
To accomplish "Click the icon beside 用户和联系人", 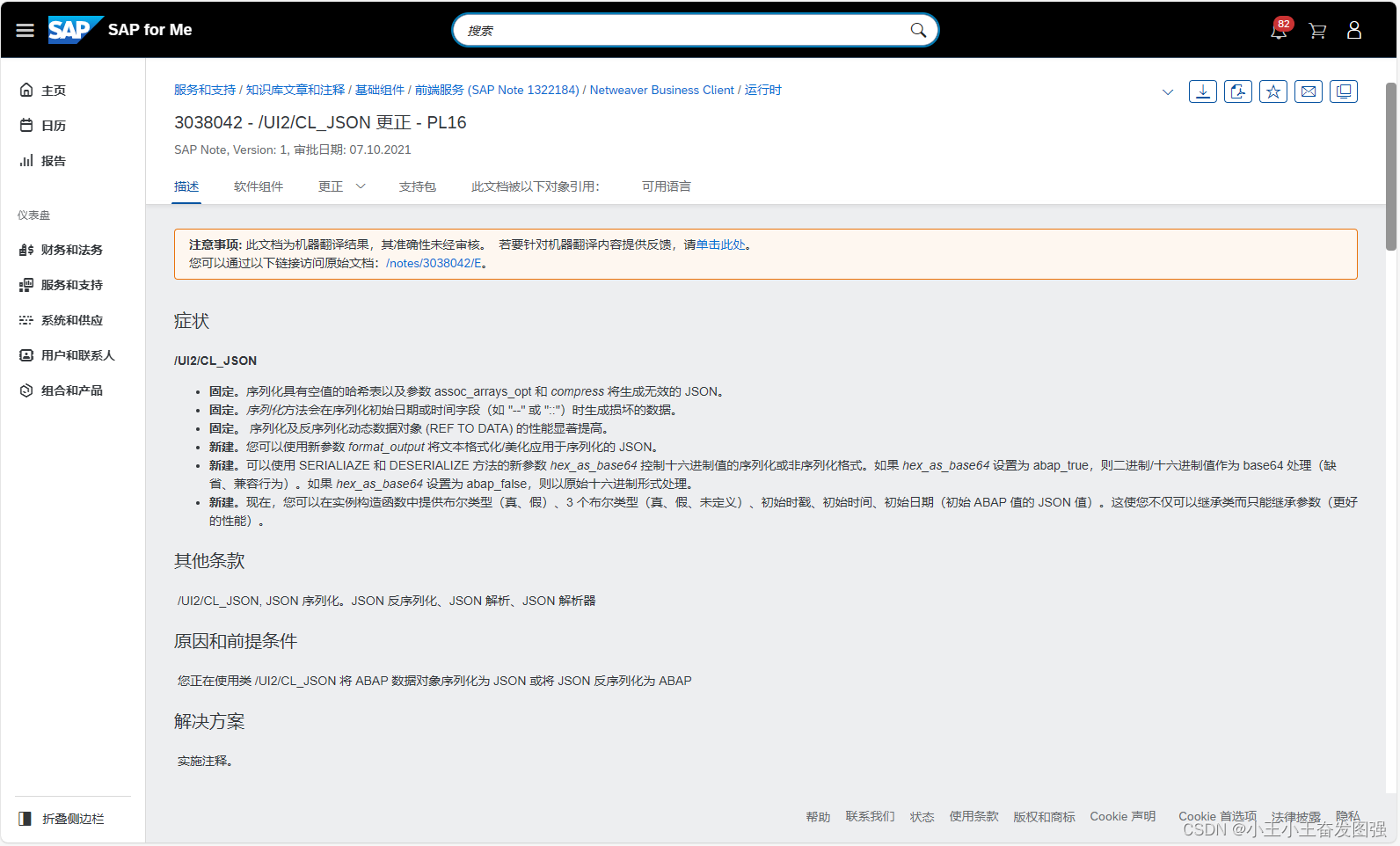I will (26, 355).
